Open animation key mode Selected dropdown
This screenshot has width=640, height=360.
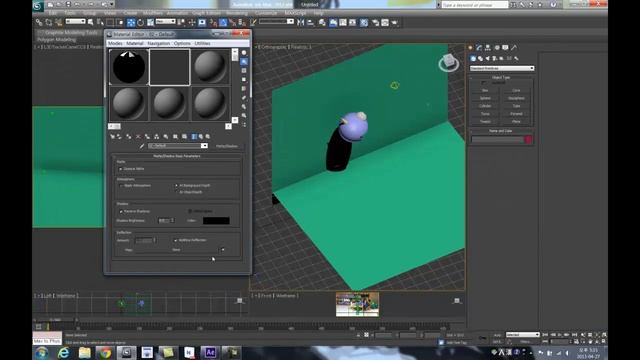coord(522,335)
